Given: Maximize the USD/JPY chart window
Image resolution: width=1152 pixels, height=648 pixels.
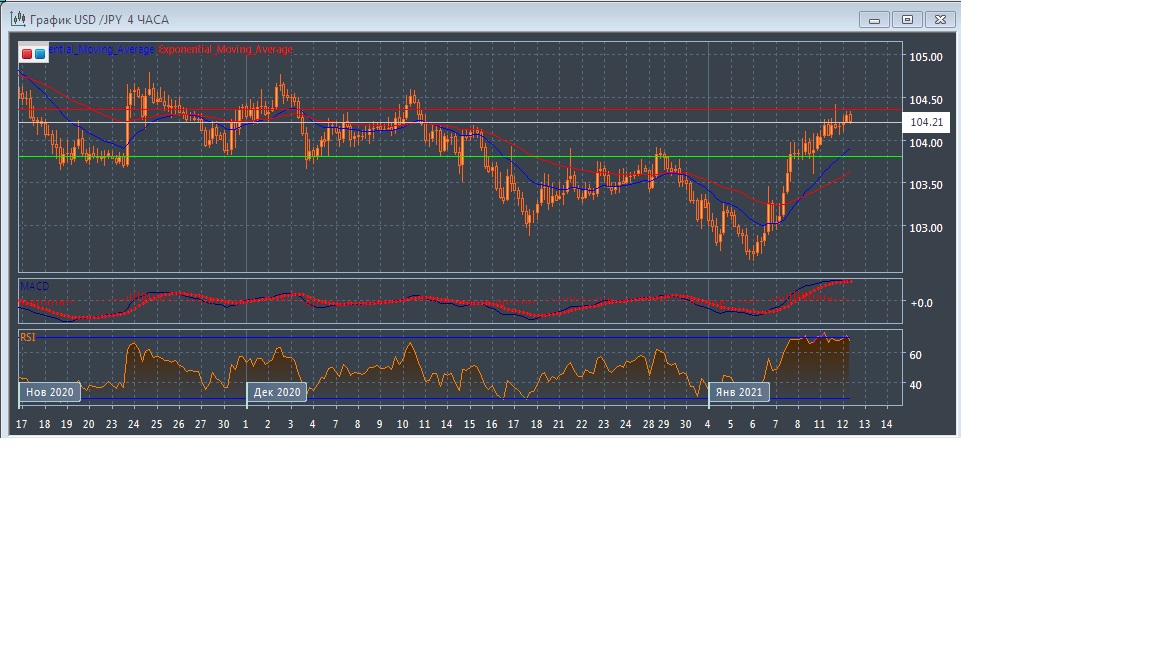Looking at the screenshot, I should pos(907,19).
